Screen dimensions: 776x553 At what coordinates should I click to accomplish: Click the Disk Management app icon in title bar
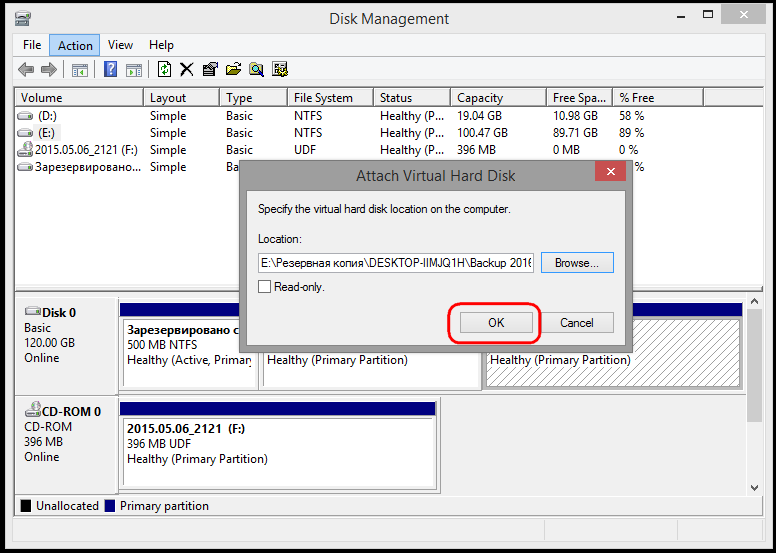[23, 19]
